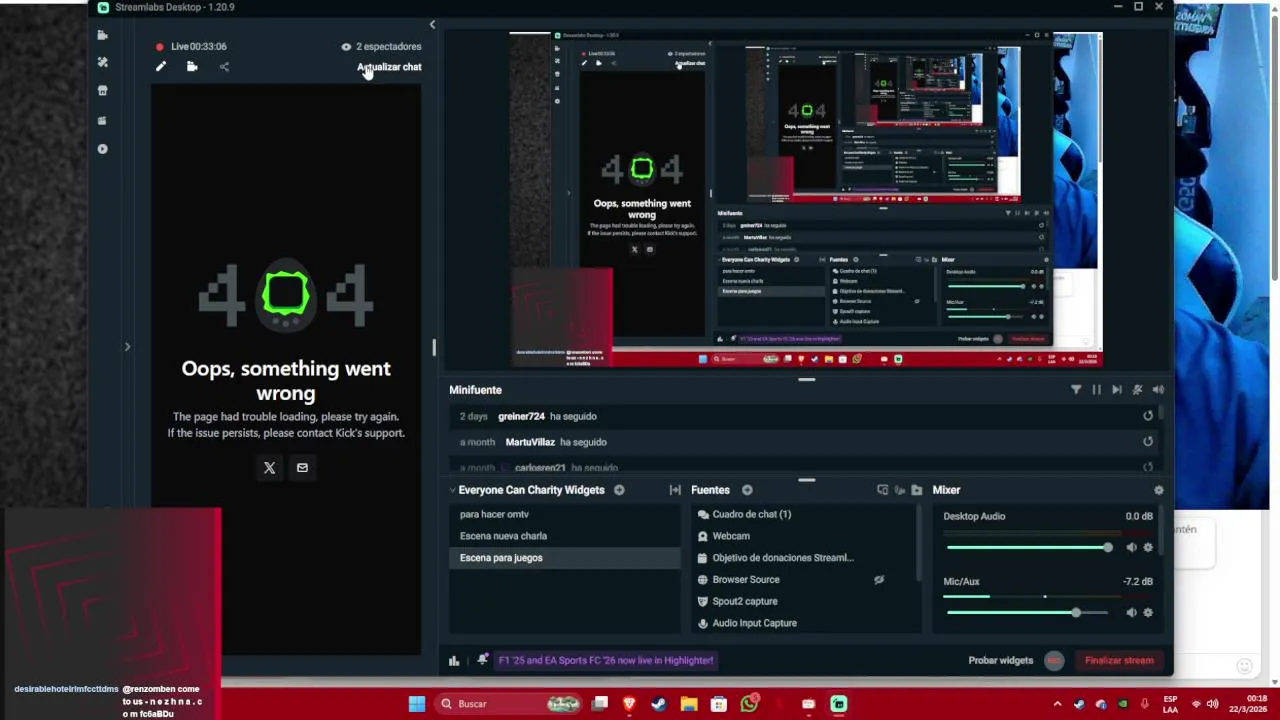Viewport: 1280px width, 720px height.
Task: Pause the Minifuente alert queue
Action: pyautogui.click(x=1096, y=390)
